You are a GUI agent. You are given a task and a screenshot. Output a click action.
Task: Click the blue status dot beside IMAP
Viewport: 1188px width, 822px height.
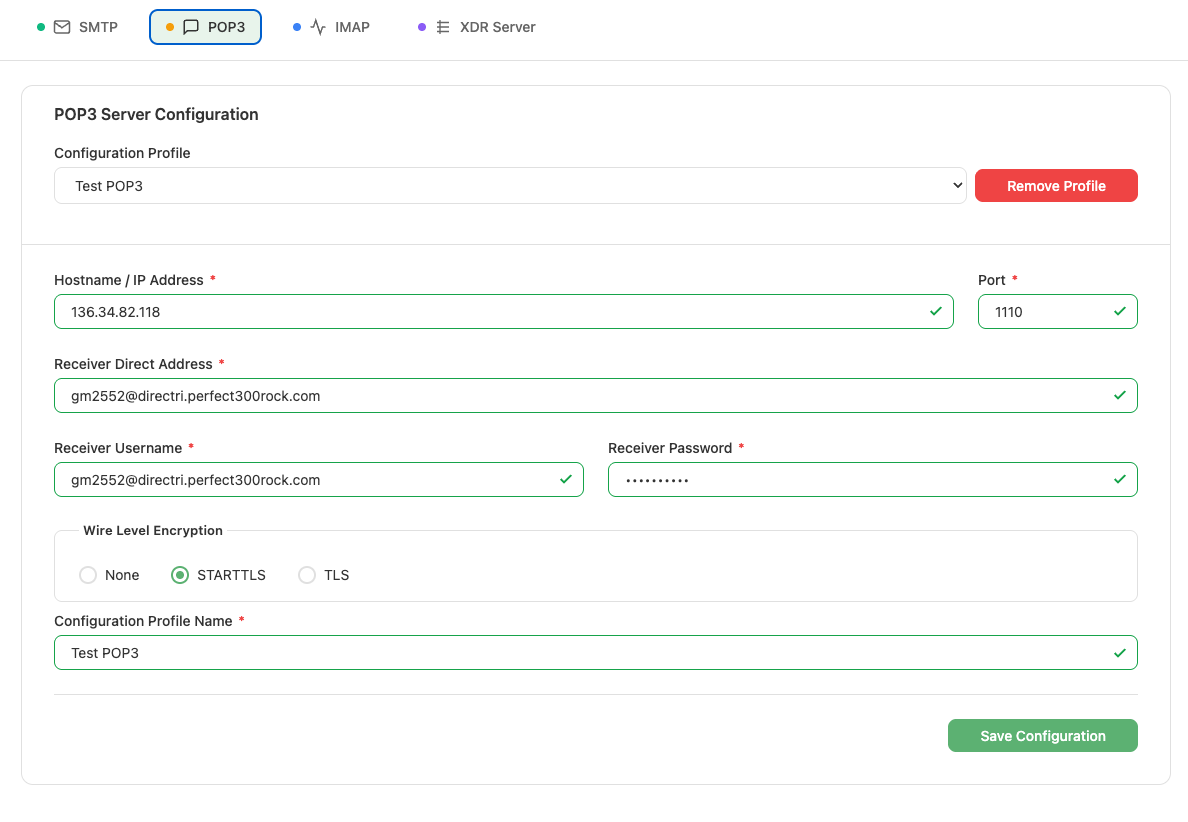point(297,27)
